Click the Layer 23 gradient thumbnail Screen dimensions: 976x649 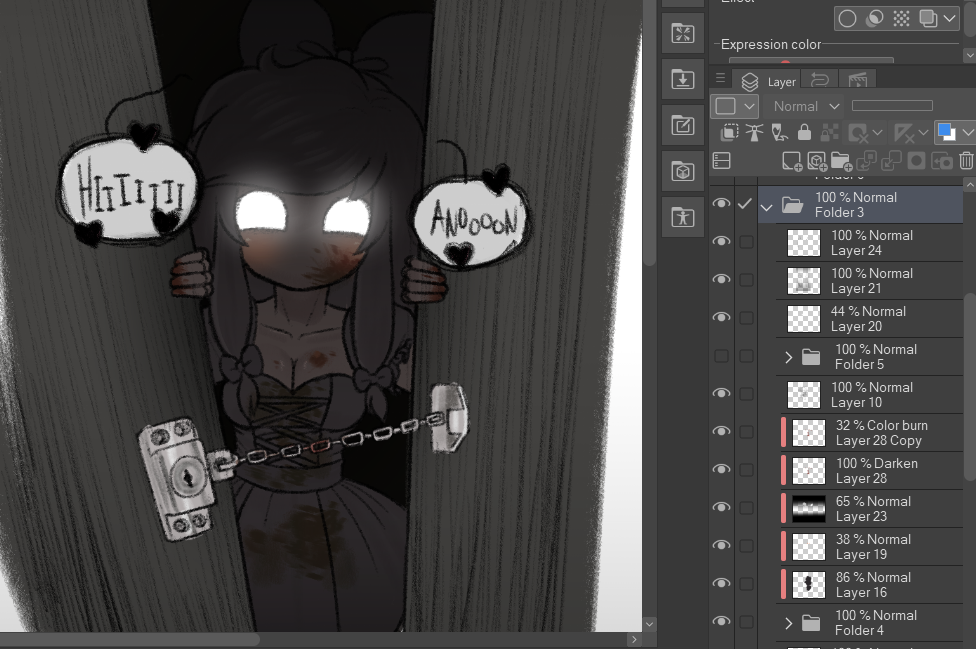coord(808,509)
